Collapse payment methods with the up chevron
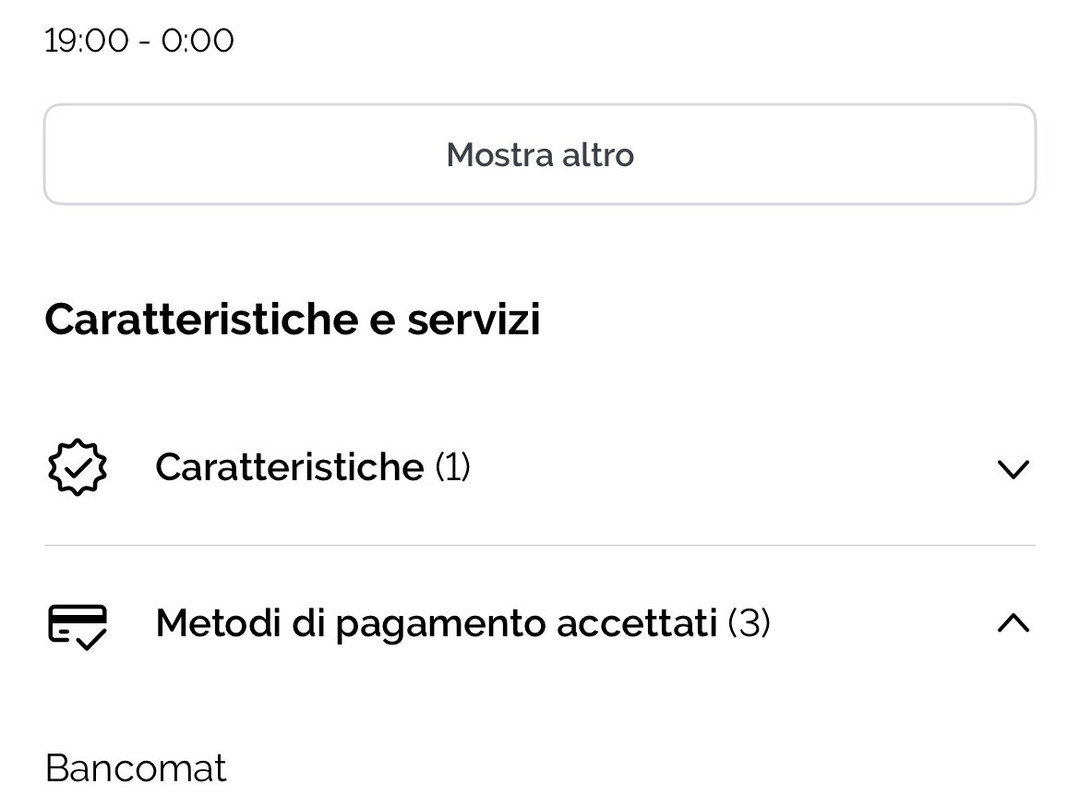This screenshot has width=1080, height=808. click(x=1013, y=623)
